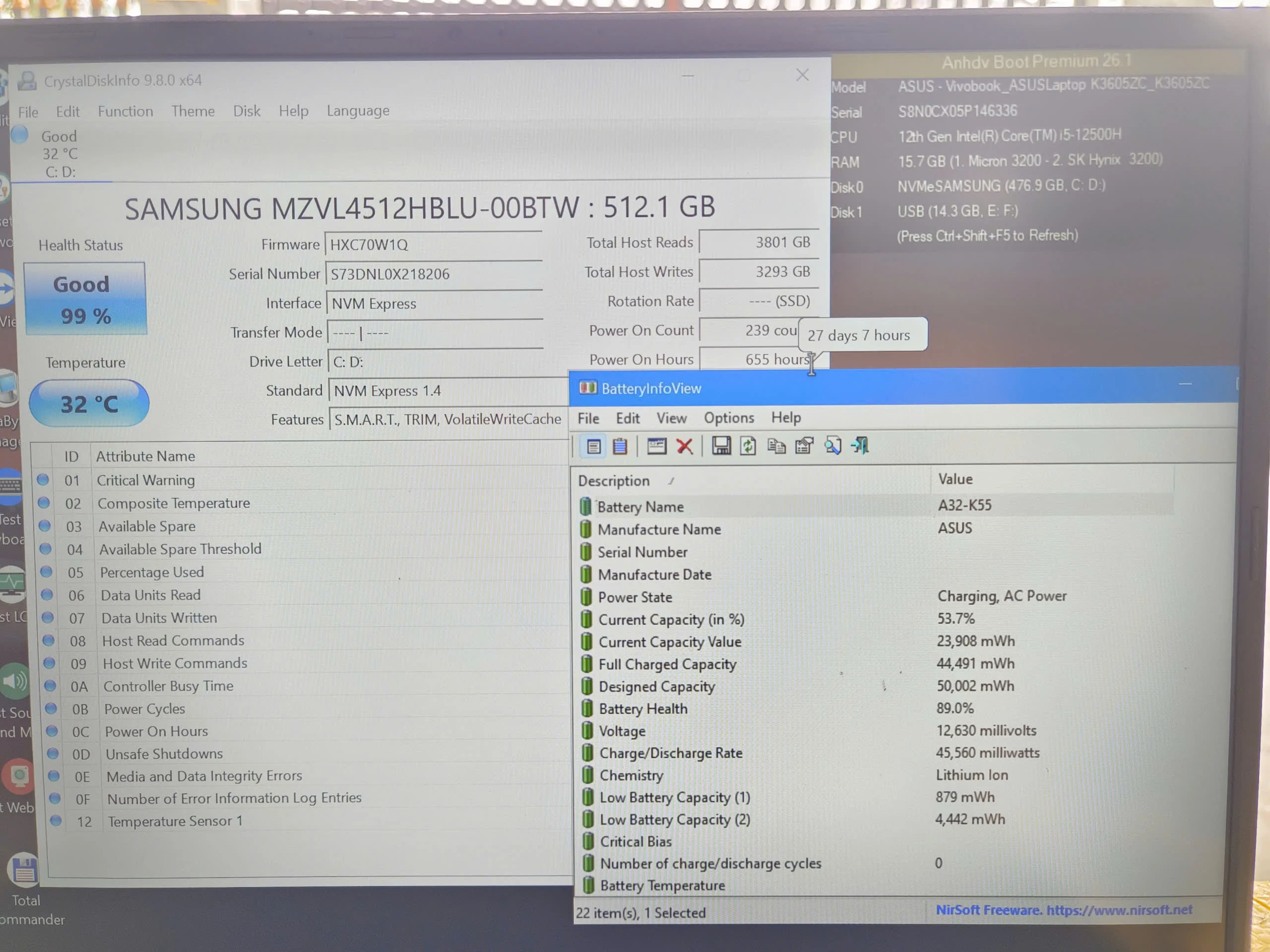This screenshot has width=1270, height=952.
Task: Open the View menu in BatteryInfoView
Action: pyautogui.click(x=671, y=418)
